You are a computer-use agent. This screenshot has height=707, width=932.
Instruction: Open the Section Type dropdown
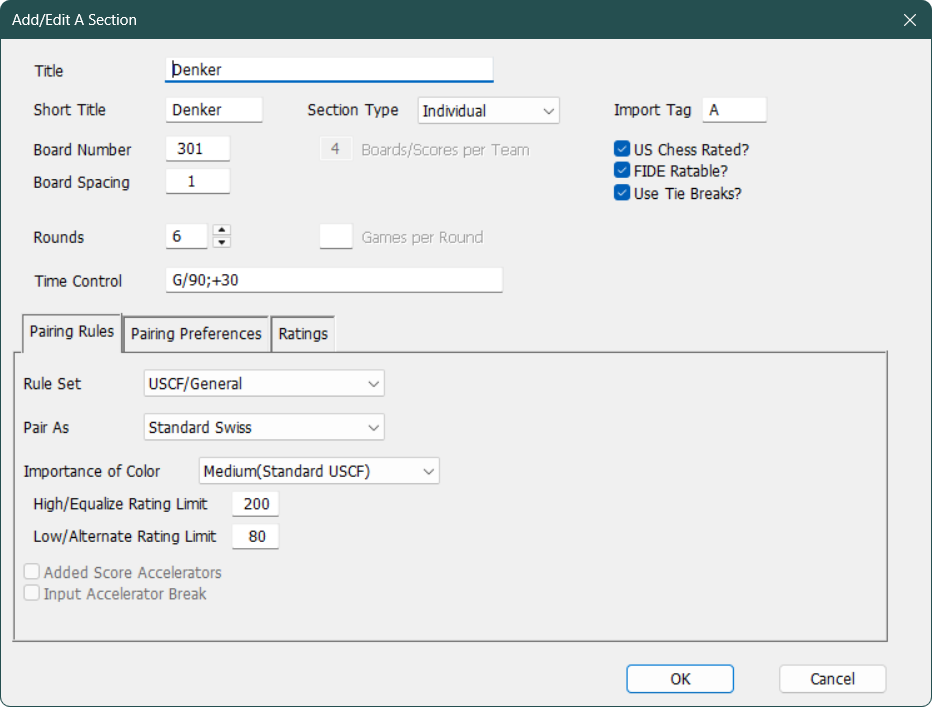[488, 111]
